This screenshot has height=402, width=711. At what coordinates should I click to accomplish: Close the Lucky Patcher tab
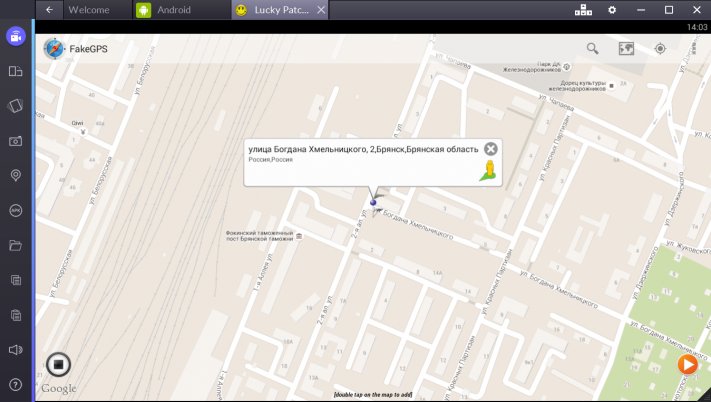(x=320, y=10)
